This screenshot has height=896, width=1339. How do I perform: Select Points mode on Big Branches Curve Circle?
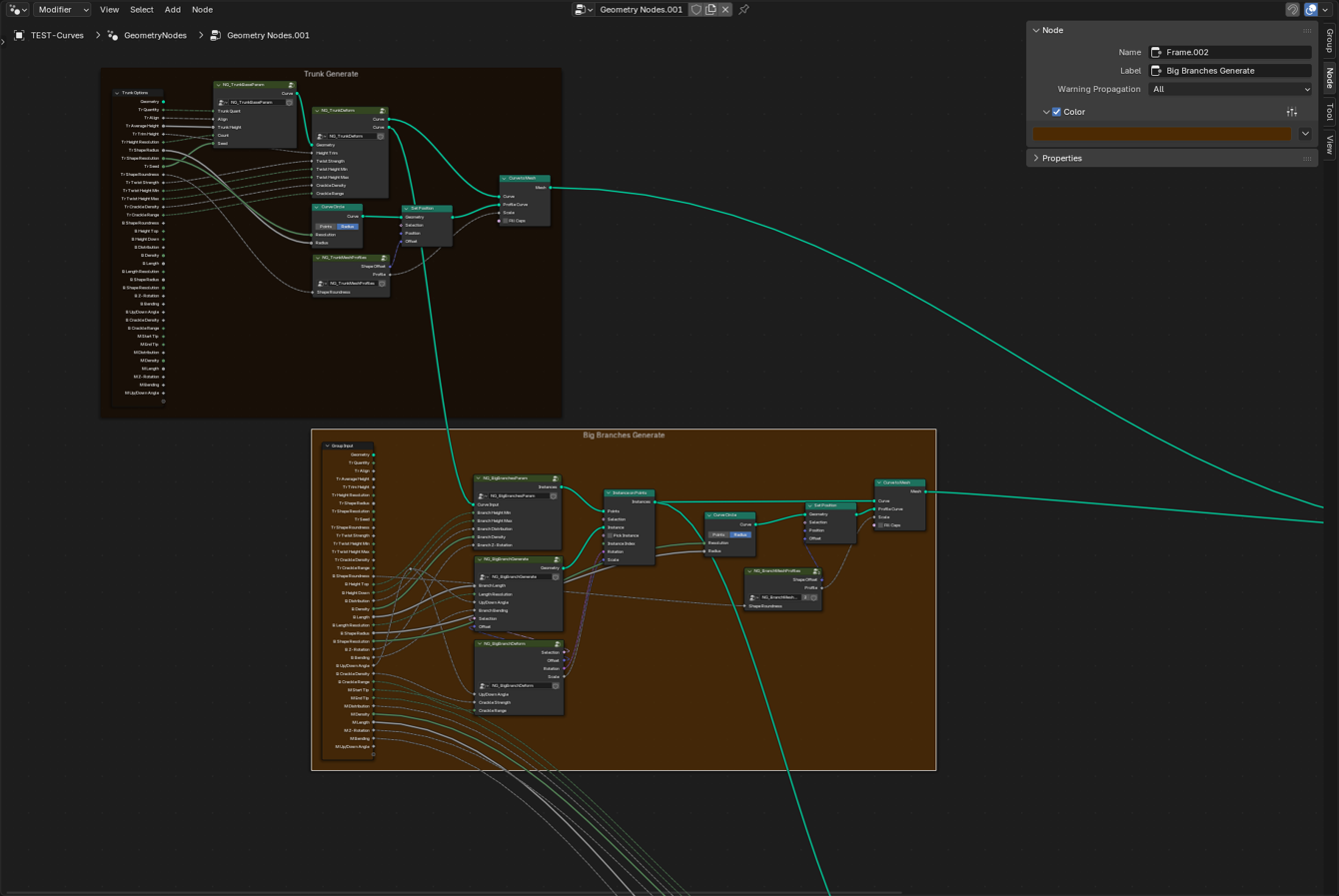coord(718,535)
